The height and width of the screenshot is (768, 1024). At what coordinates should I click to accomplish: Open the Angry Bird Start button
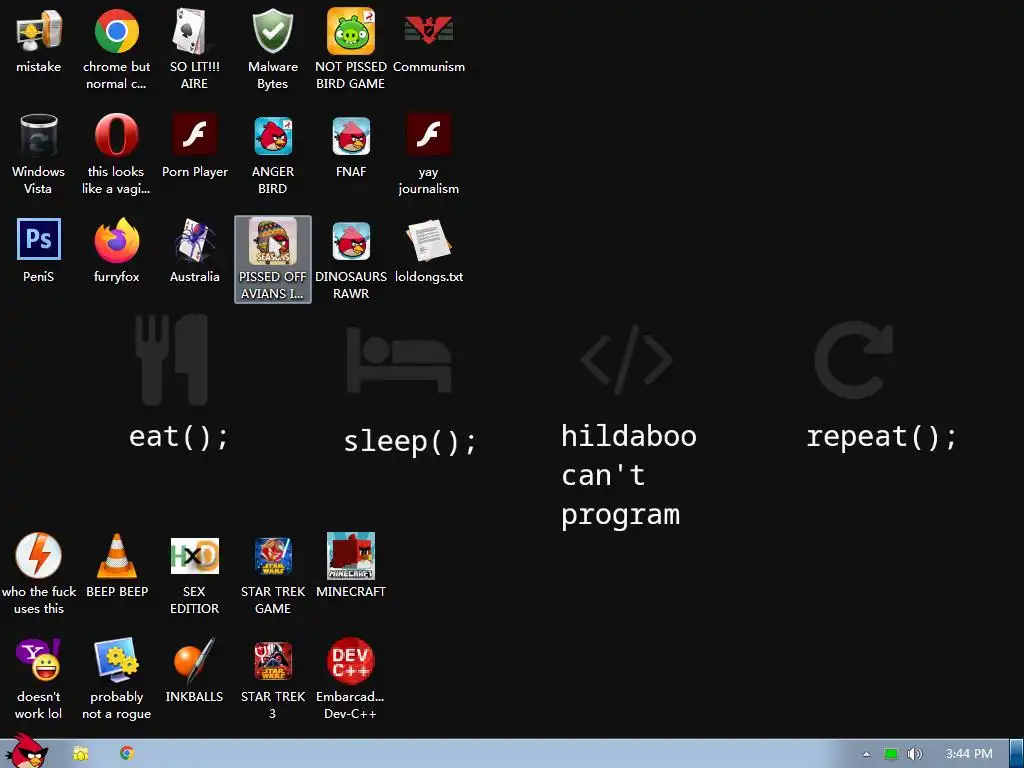[x=27, y=750]
